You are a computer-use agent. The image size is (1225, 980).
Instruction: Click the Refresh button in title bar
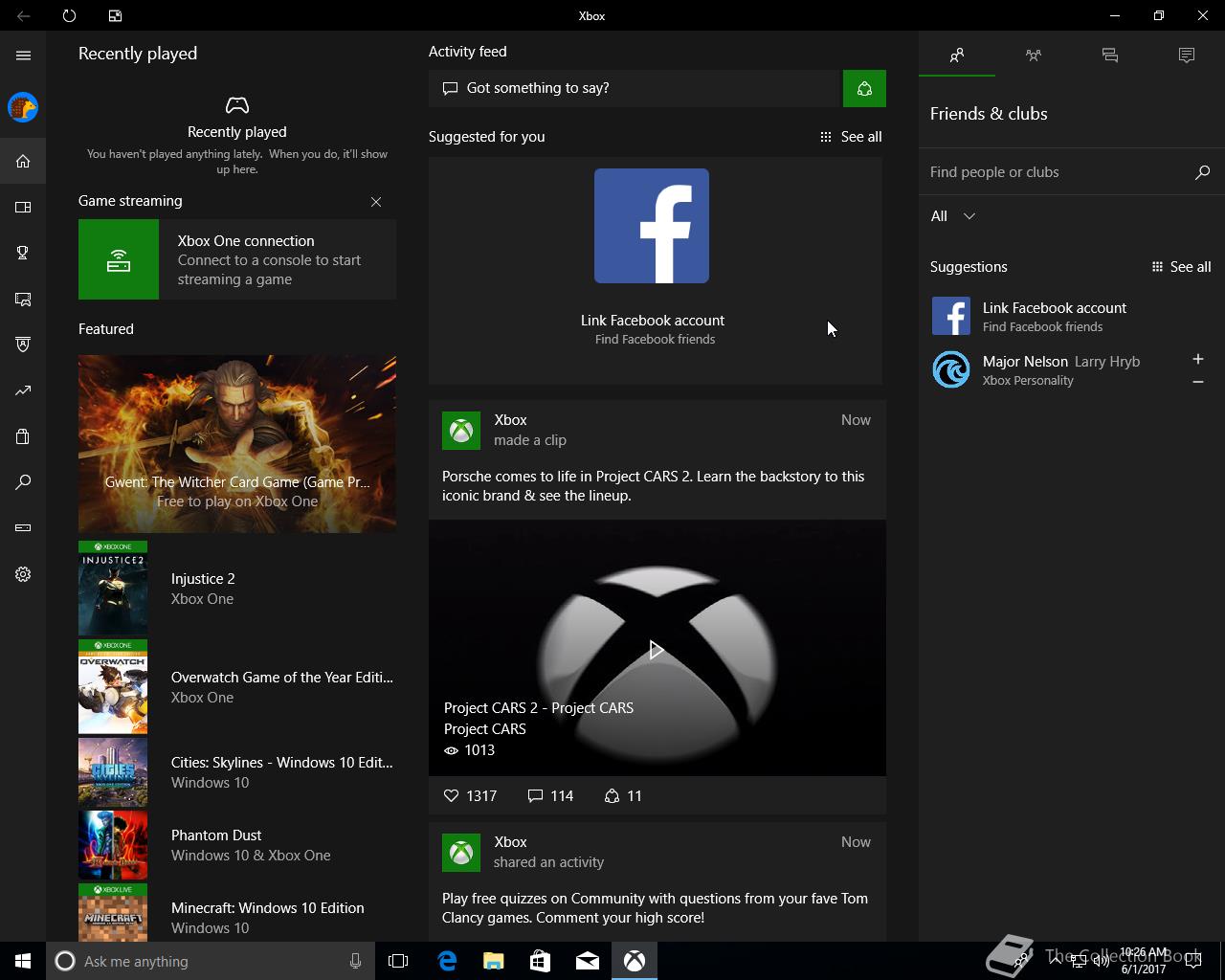(x=69, y=15)
